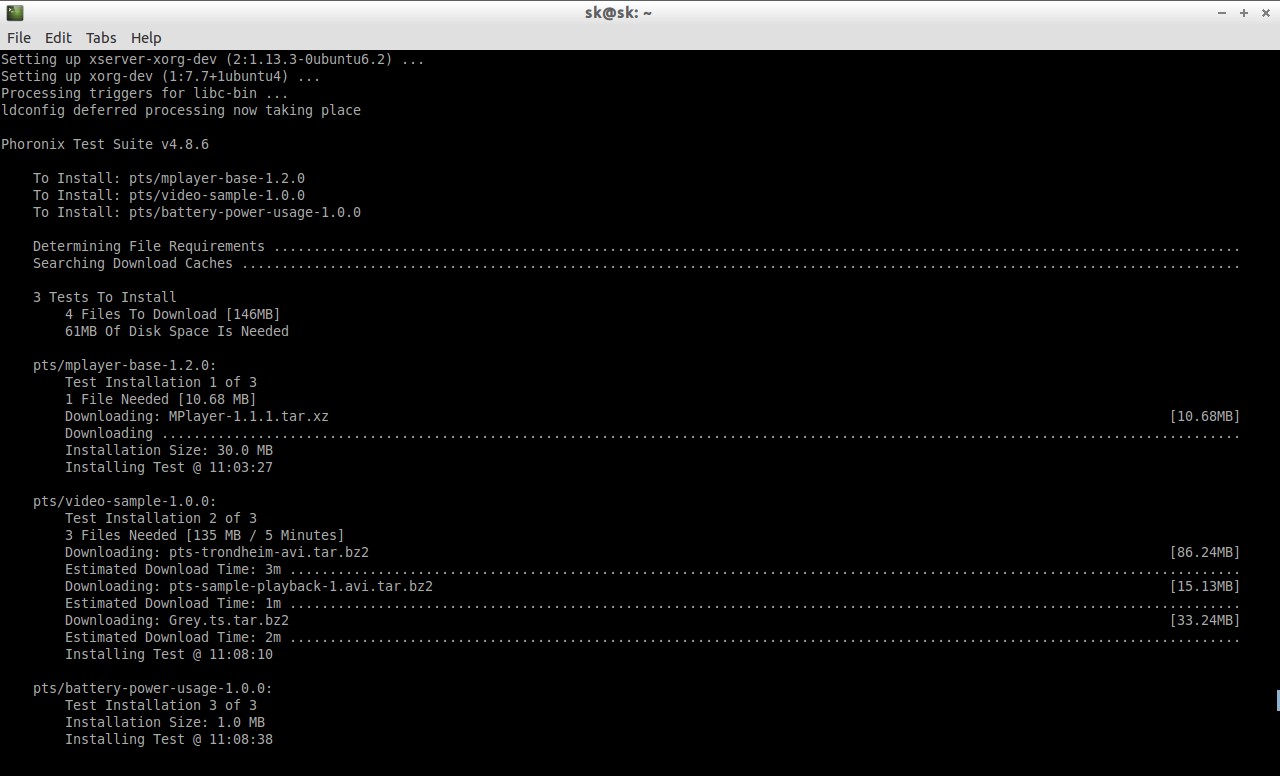
Task: Click 'Downloading: pts-trondheim-avi.tar.bz2' line
Action: [217, 552]
